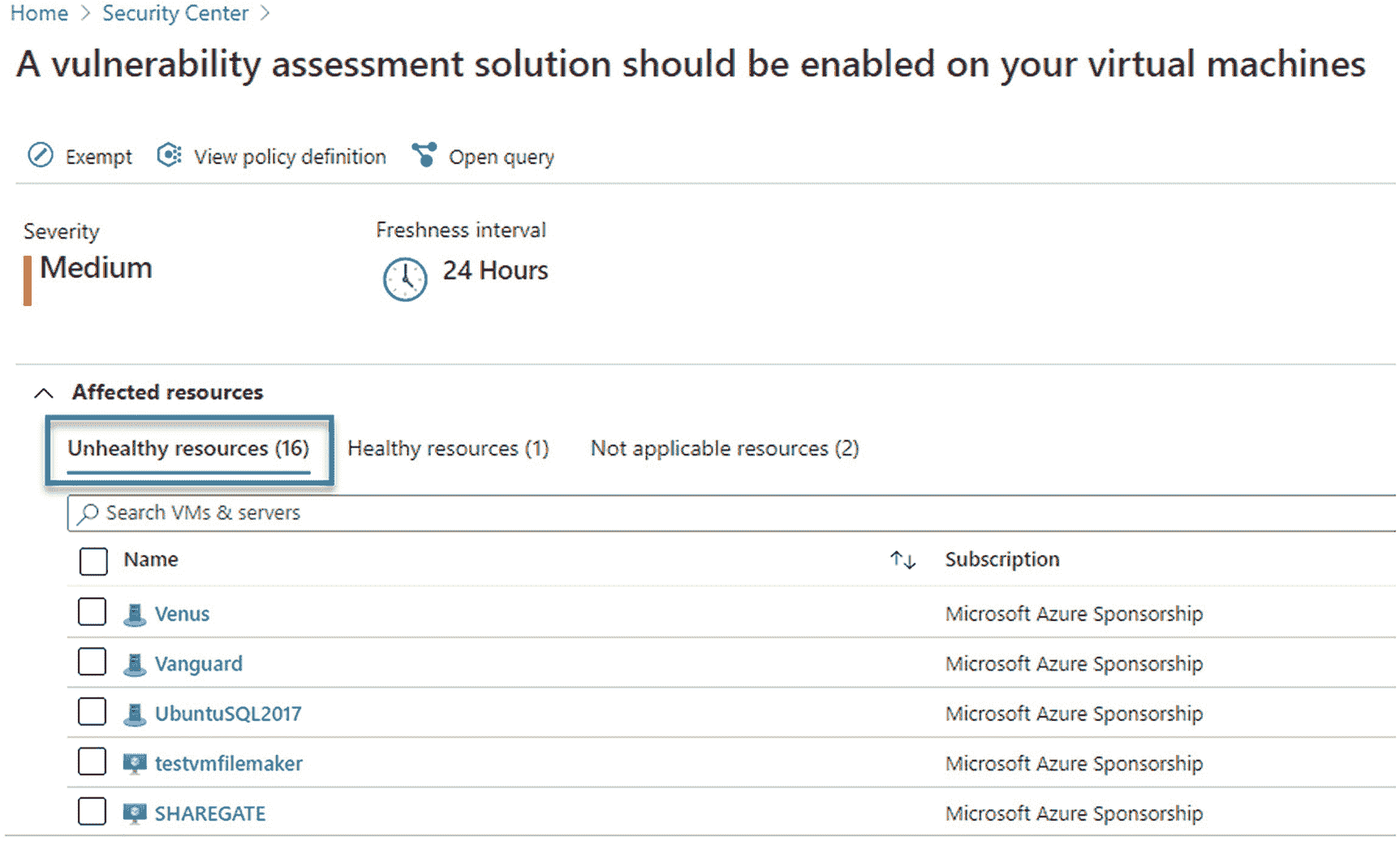This screenshot has width=1400, height=841.
Task: Click the Venus Linux VM icon
Action: (x=135, y=615)
